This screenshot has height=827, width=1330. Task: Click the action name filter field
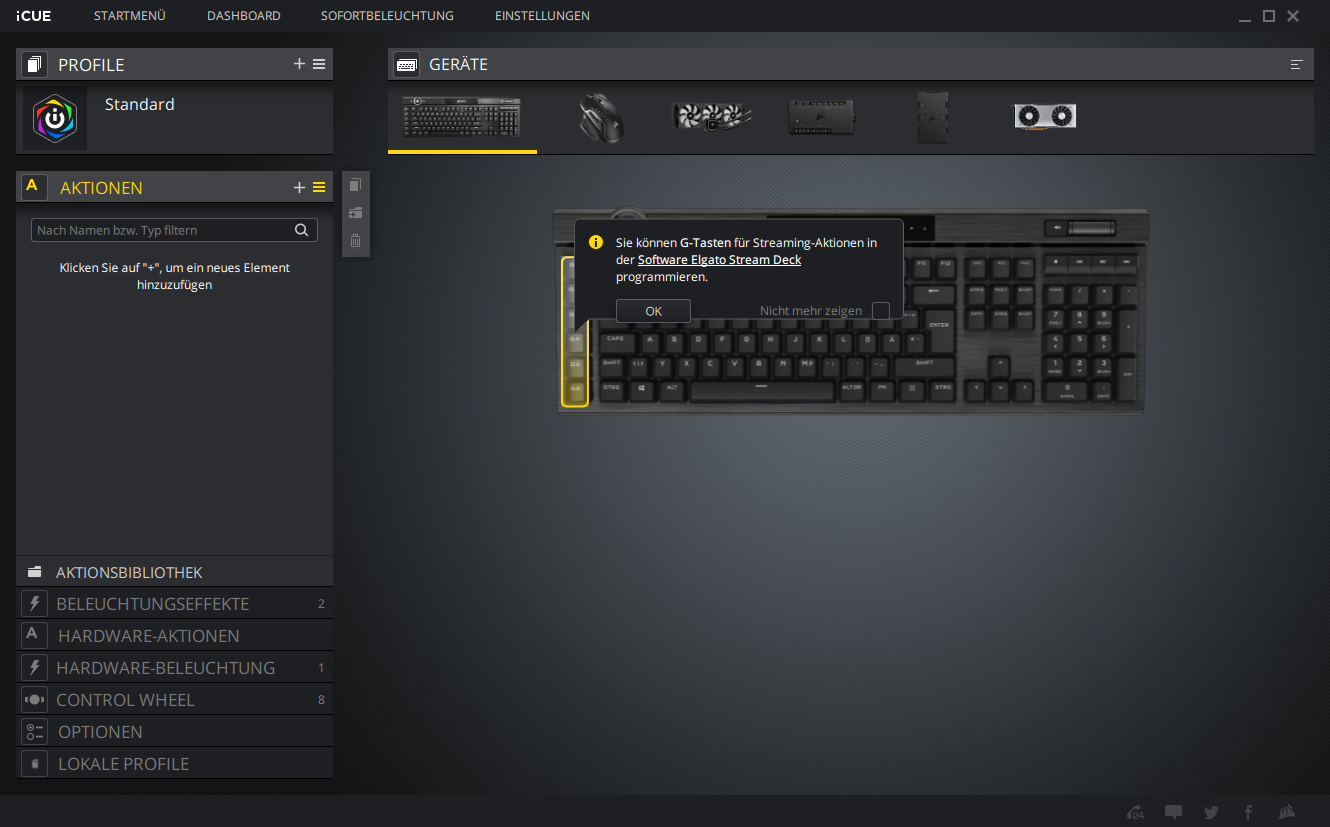[163, 230]
